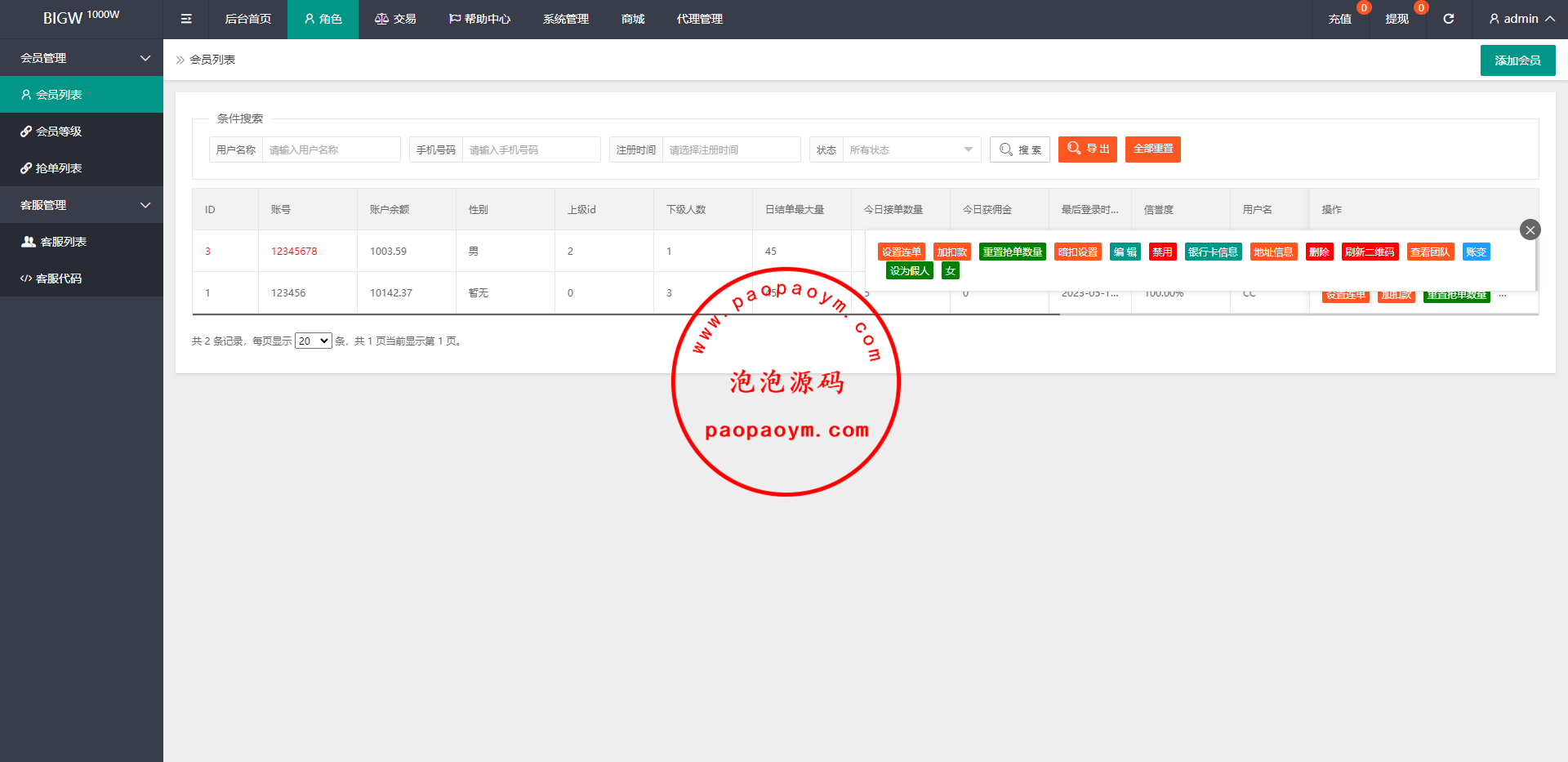Close the operations popup with X icon
This screenshot has height=762, width=1568.
tap(1530, 229)
